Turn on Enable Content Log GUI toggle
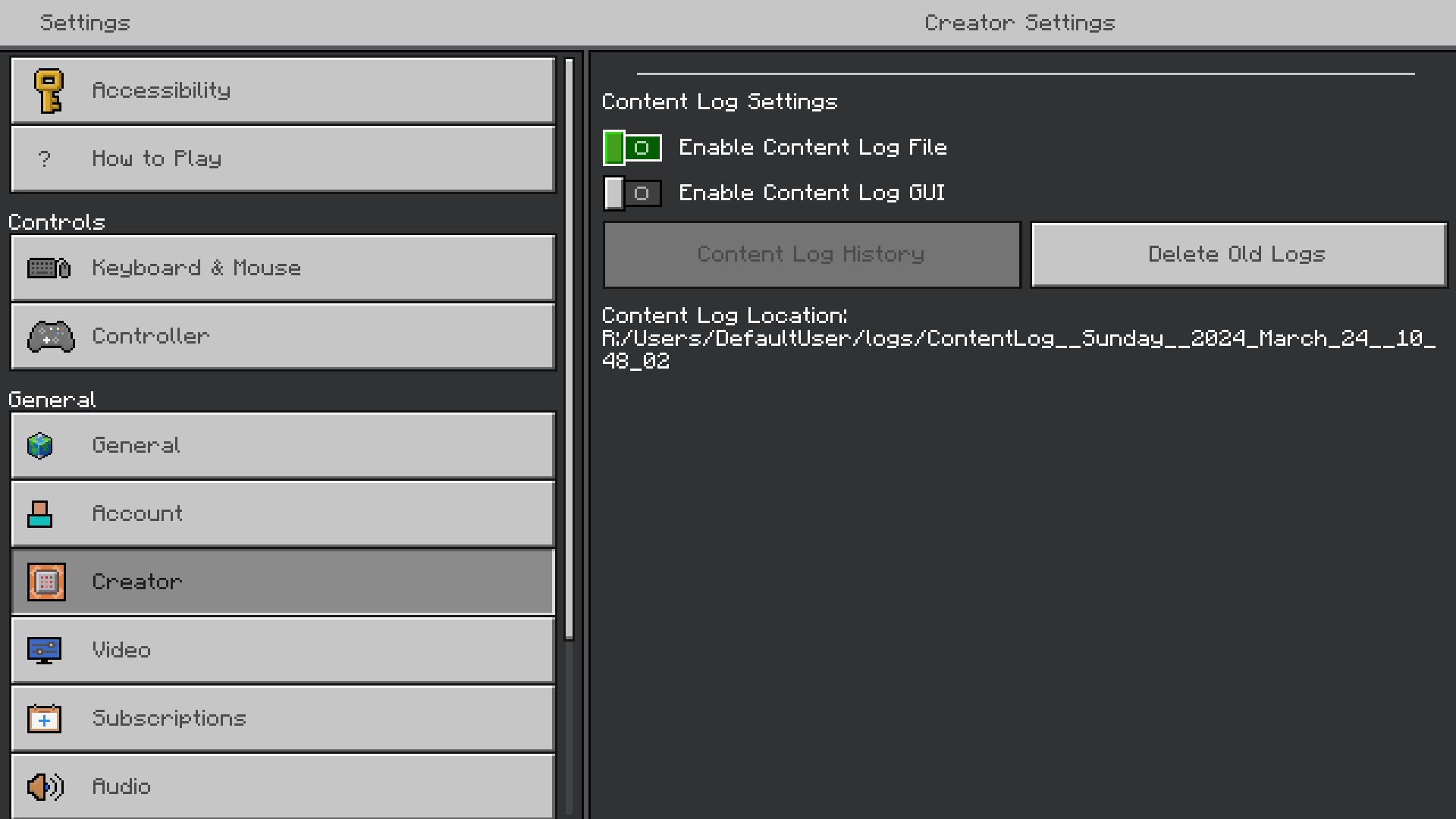1456x819 pixels. pyautogui.click(x=632, y=193)
